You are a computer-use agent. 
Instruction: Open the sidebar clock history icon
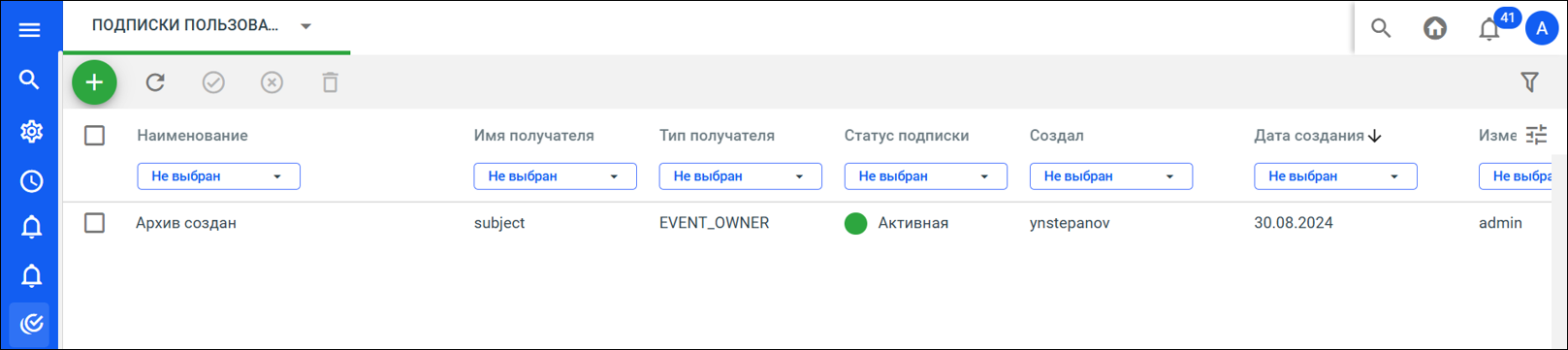(x=31, y=181)
